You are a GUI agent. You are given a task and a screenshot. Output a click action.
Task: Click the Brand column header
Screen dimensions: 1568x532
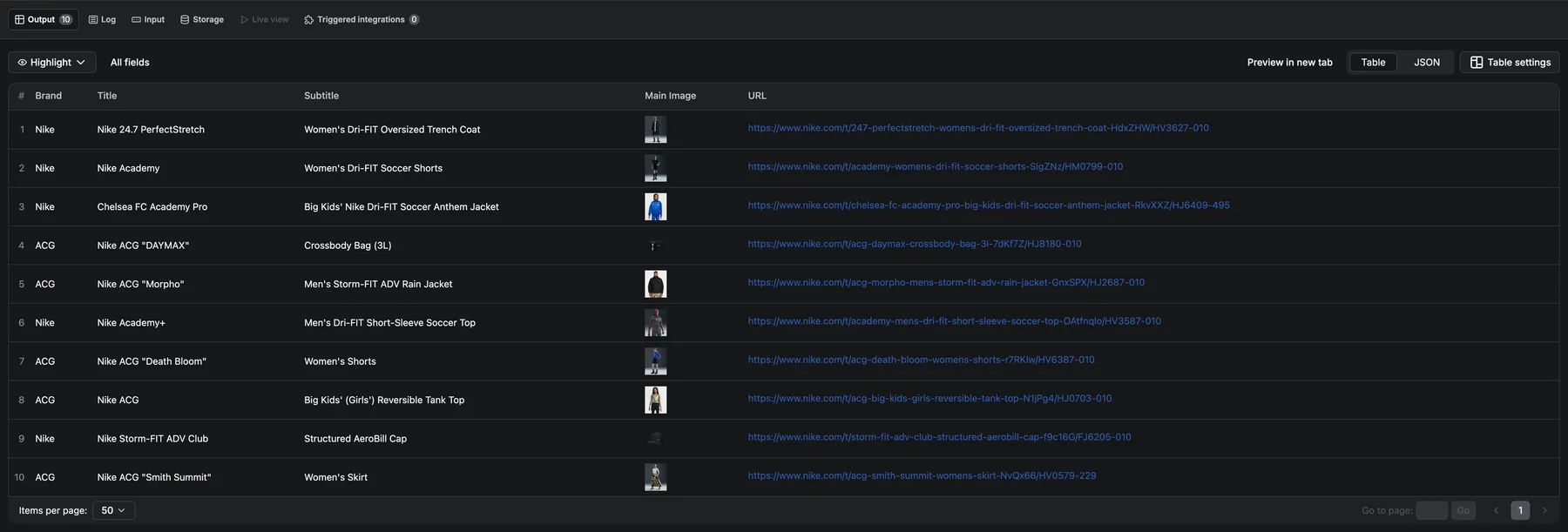pyautogui.click(x=48, y=96)
